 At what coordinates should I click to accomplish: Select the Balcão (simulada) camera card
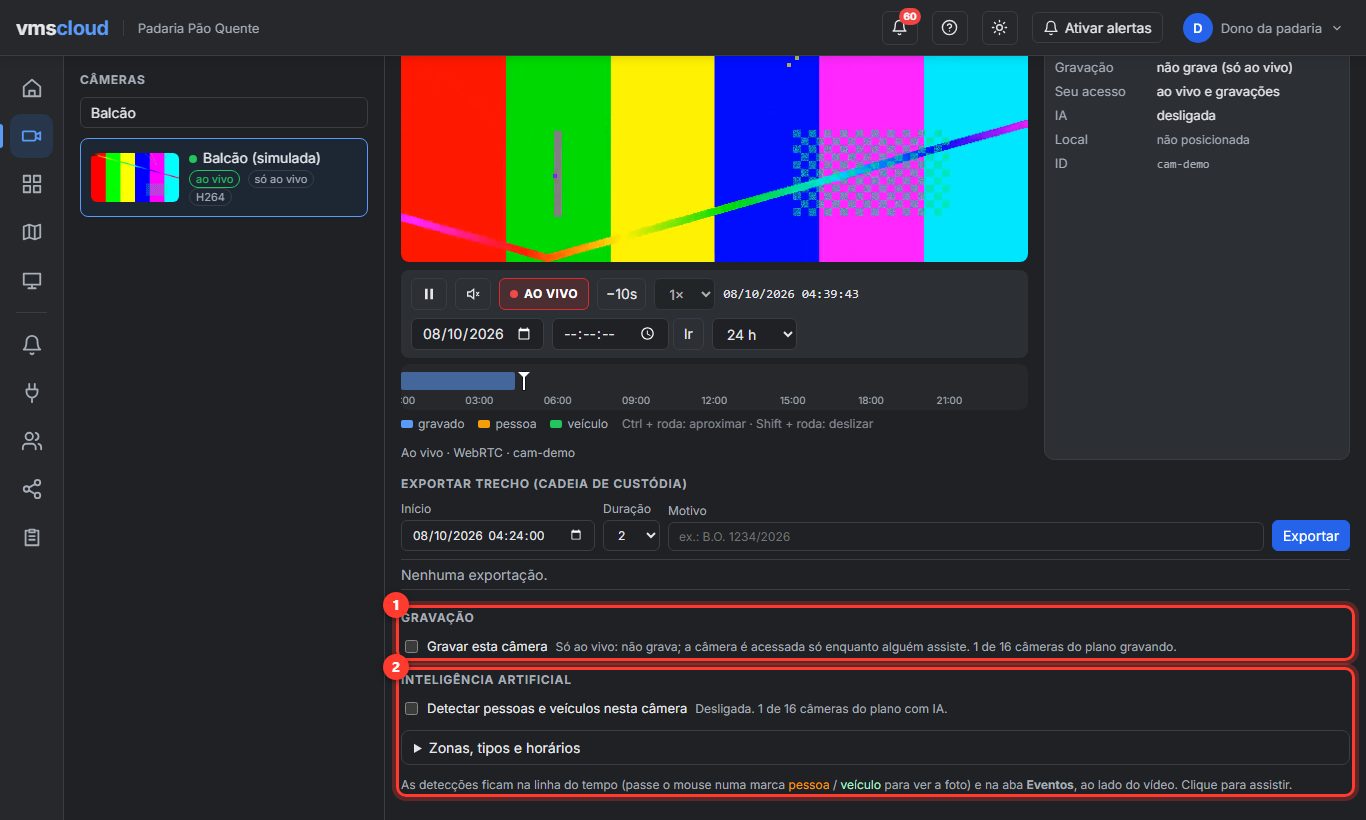point(224,177)
